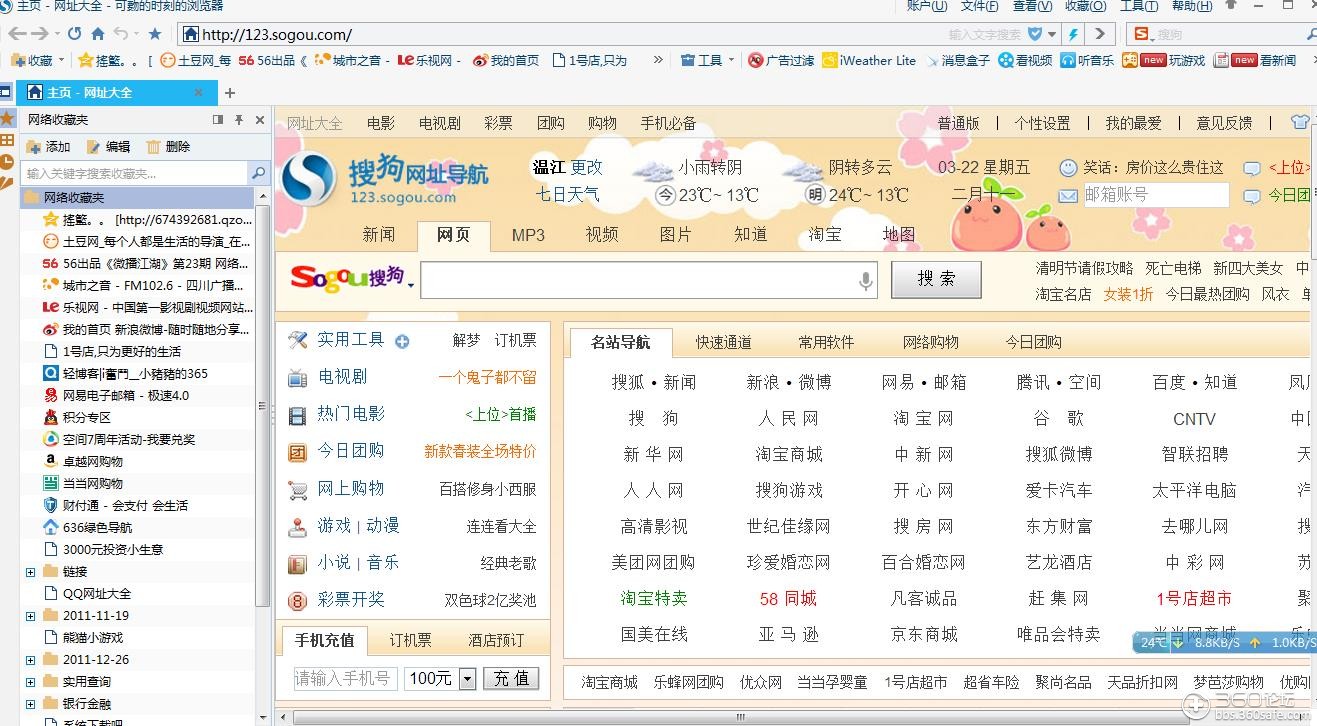The height and width of the screenshot is (726, 1317).
Task: Open the Sogou搜狗 search engine selector
Action: click(352, 279)
